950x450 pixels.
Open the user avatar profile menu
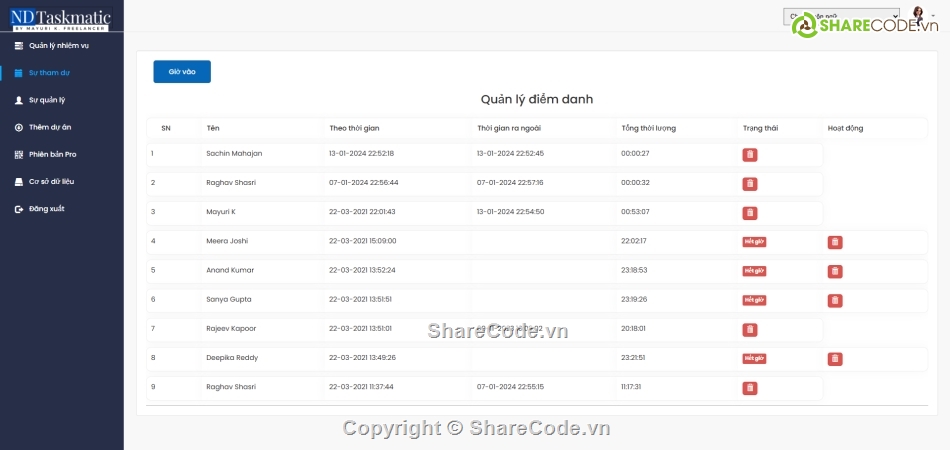click(918, 16)
